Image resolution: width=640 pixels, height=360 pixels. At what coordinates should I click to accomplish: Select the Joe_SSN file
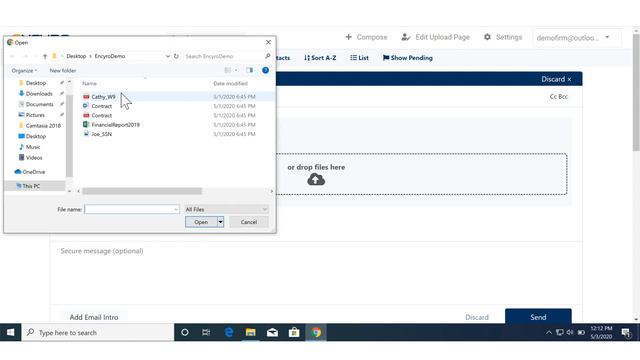pos(101,134)
